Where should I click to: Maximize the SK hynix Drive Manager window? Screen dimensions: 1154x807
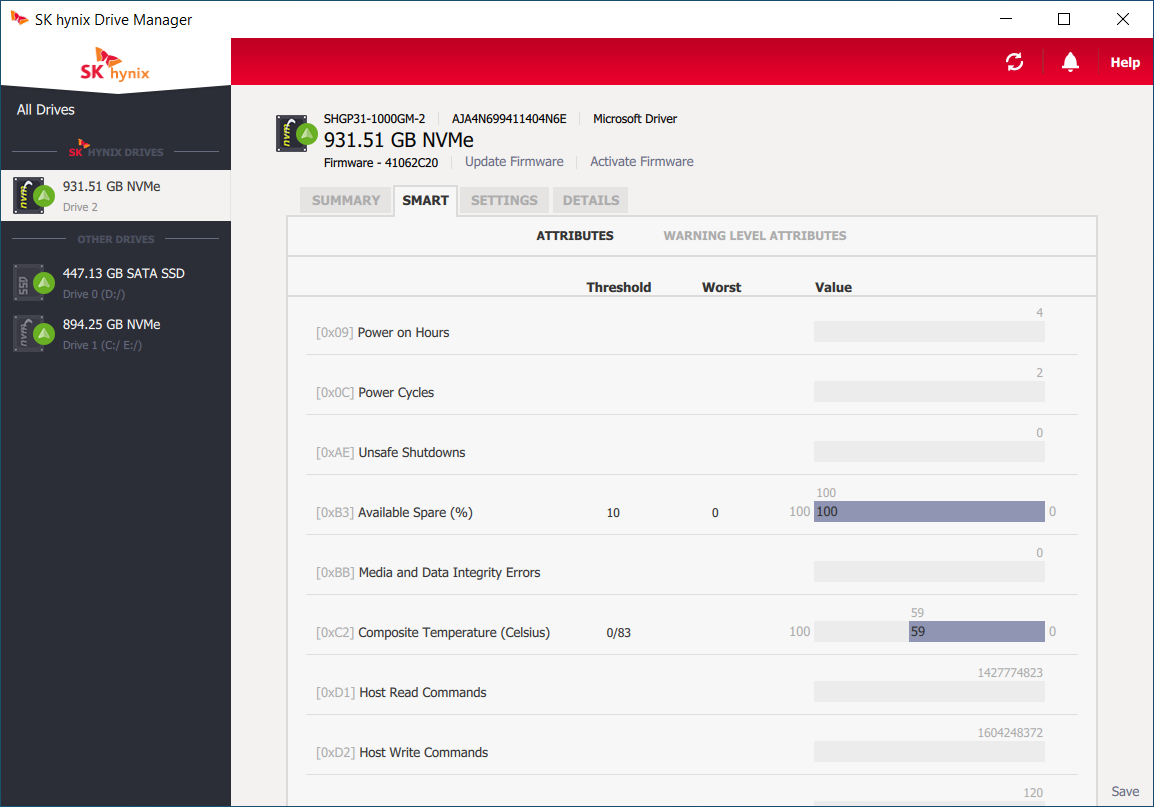click(x=1063, y=19)
